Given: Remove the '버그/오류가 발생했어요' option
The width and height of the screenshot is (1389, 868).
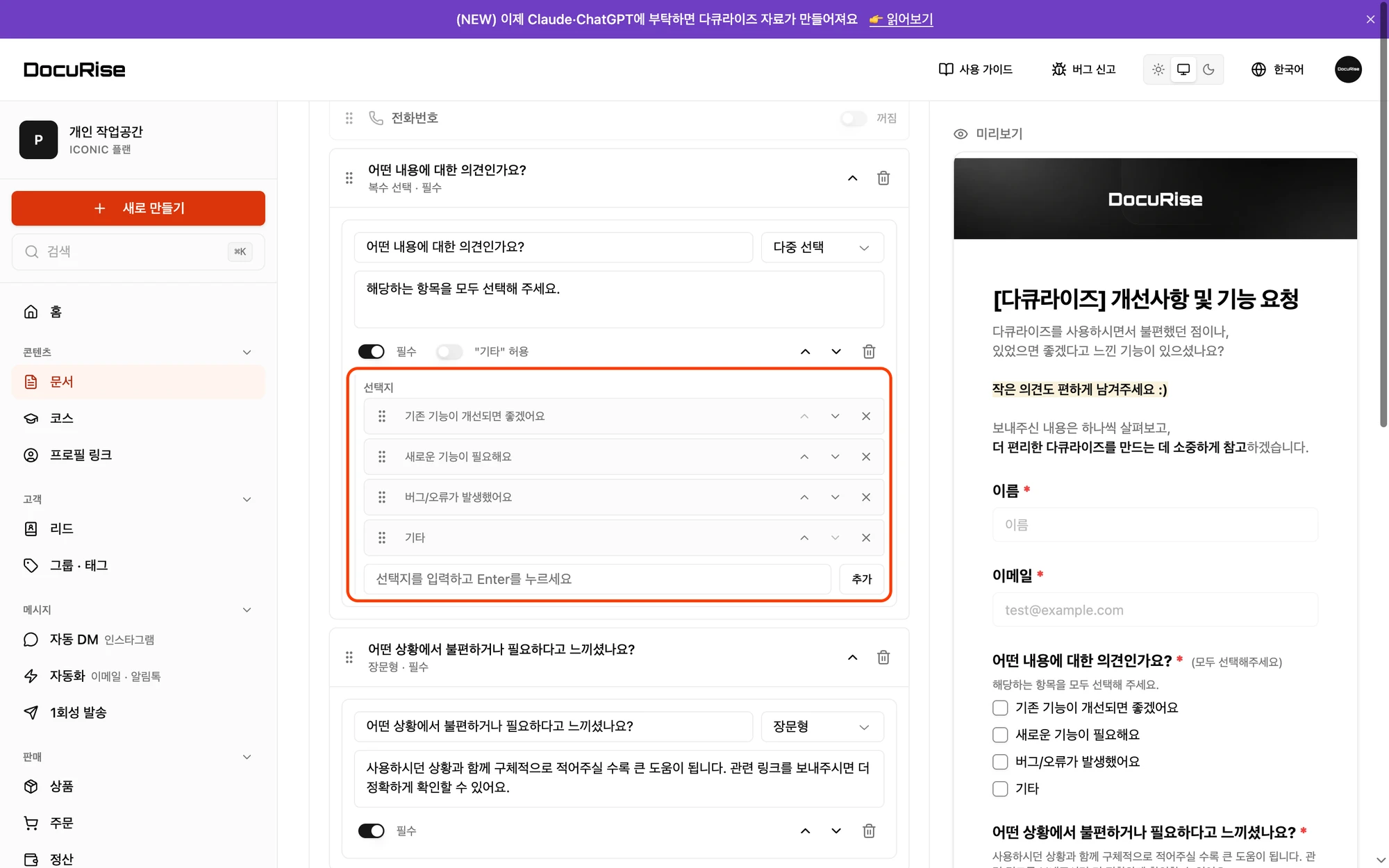Looking at the screenshot, I should click(866, 497).
